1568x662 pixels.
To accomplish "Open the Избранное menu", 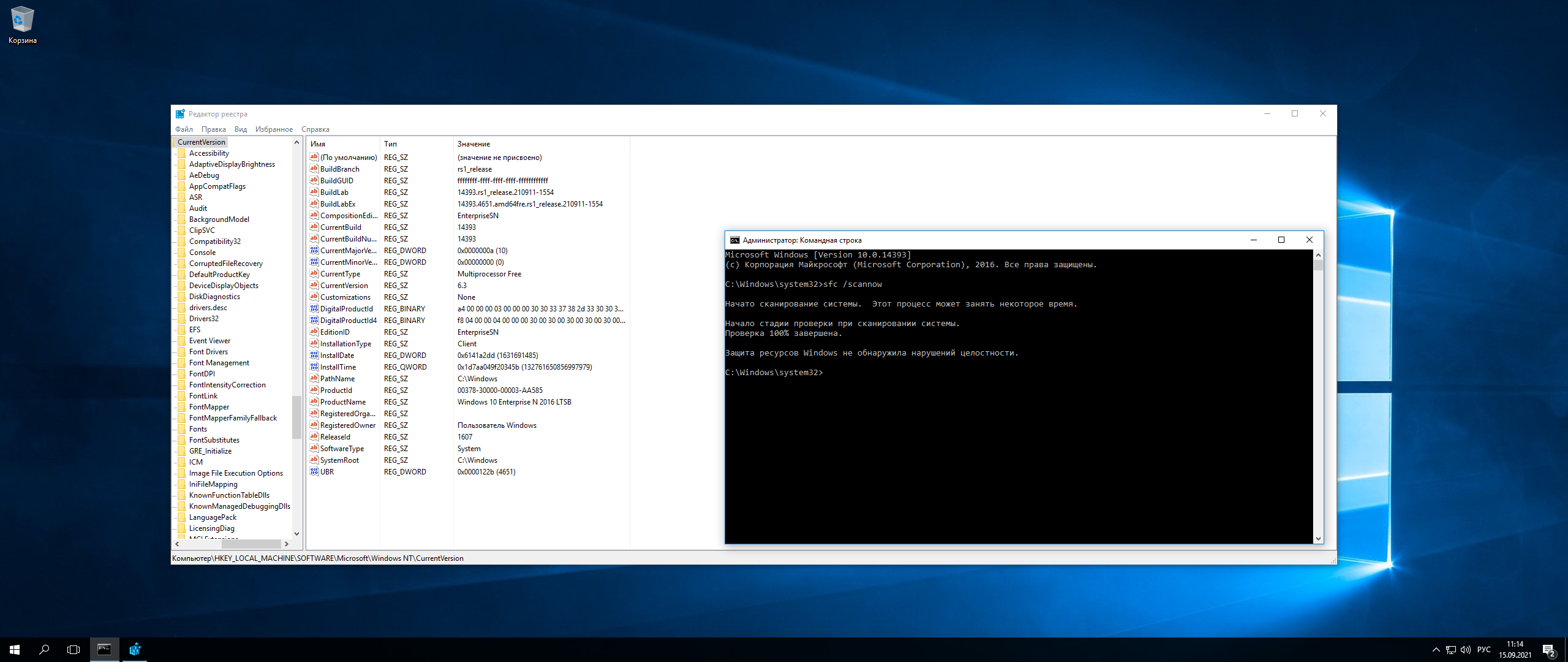I will pyautogui.click(x=274, y=129).
